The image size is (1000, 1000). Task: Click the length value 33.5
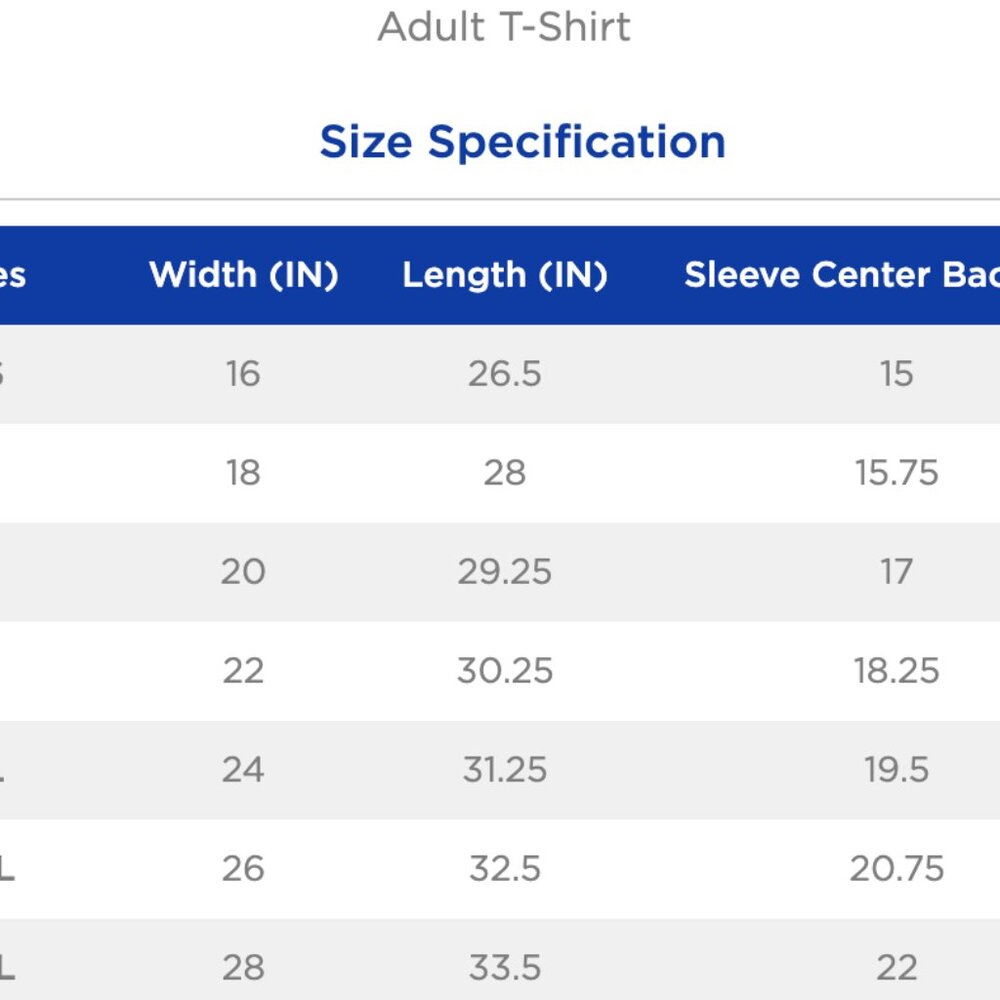[504, 967]
